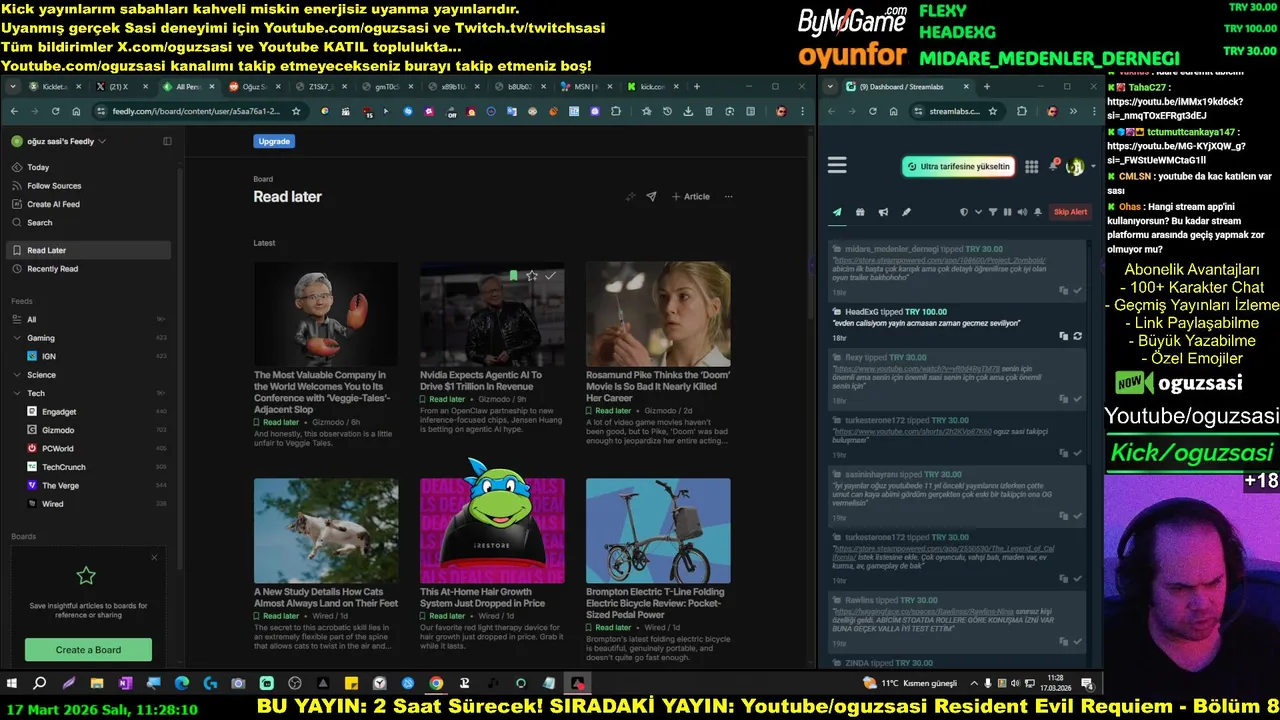Mute Streamlabs alert sound with speaker icon
This screenshot has width=1280, height=720.
1022,212
